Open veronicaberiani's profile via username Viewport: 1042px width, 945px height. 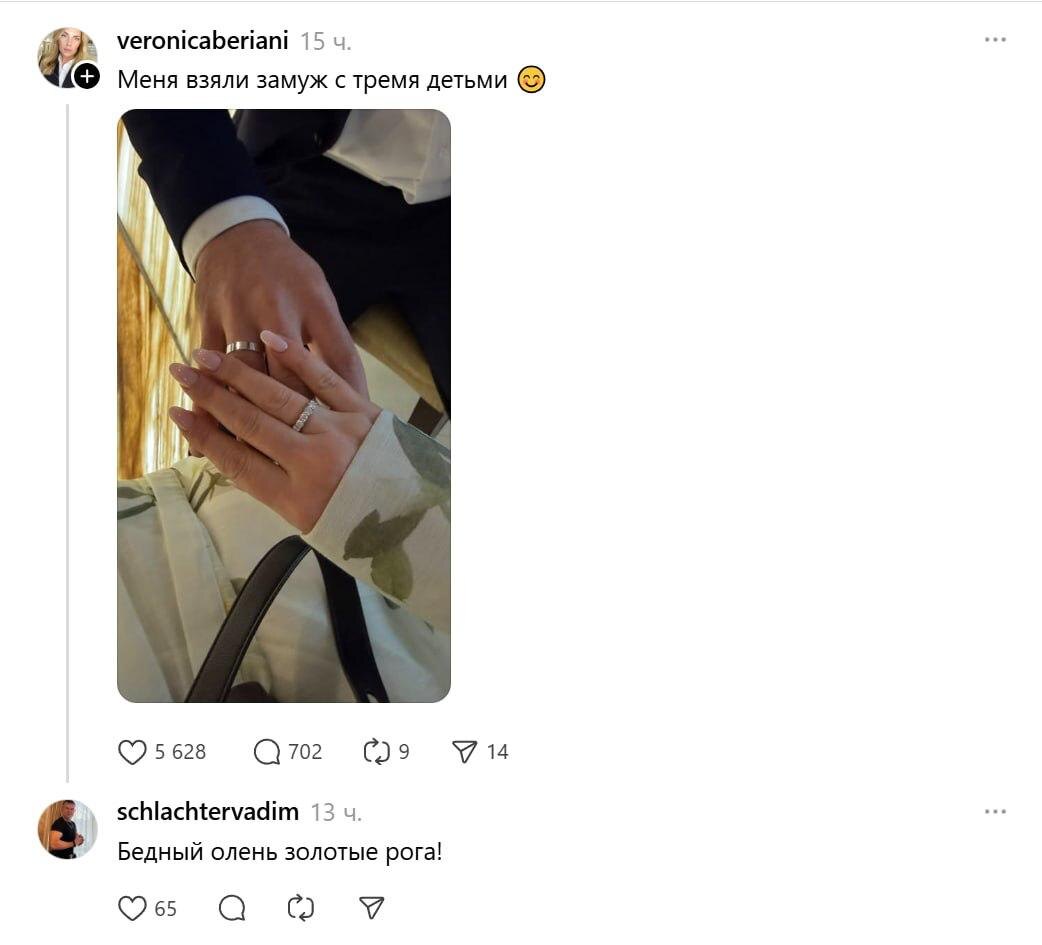(x=203, y=41)
